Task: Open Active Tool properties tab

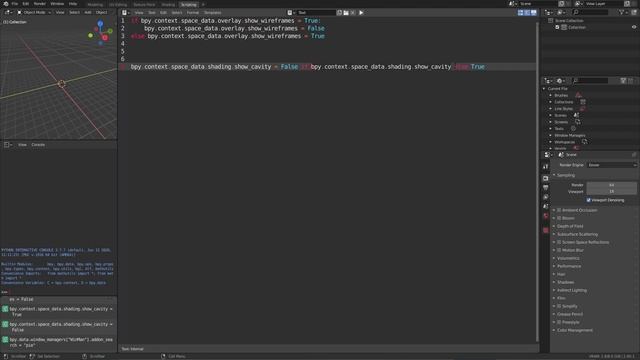Action: pyautogui.click(x=546, y=167)
